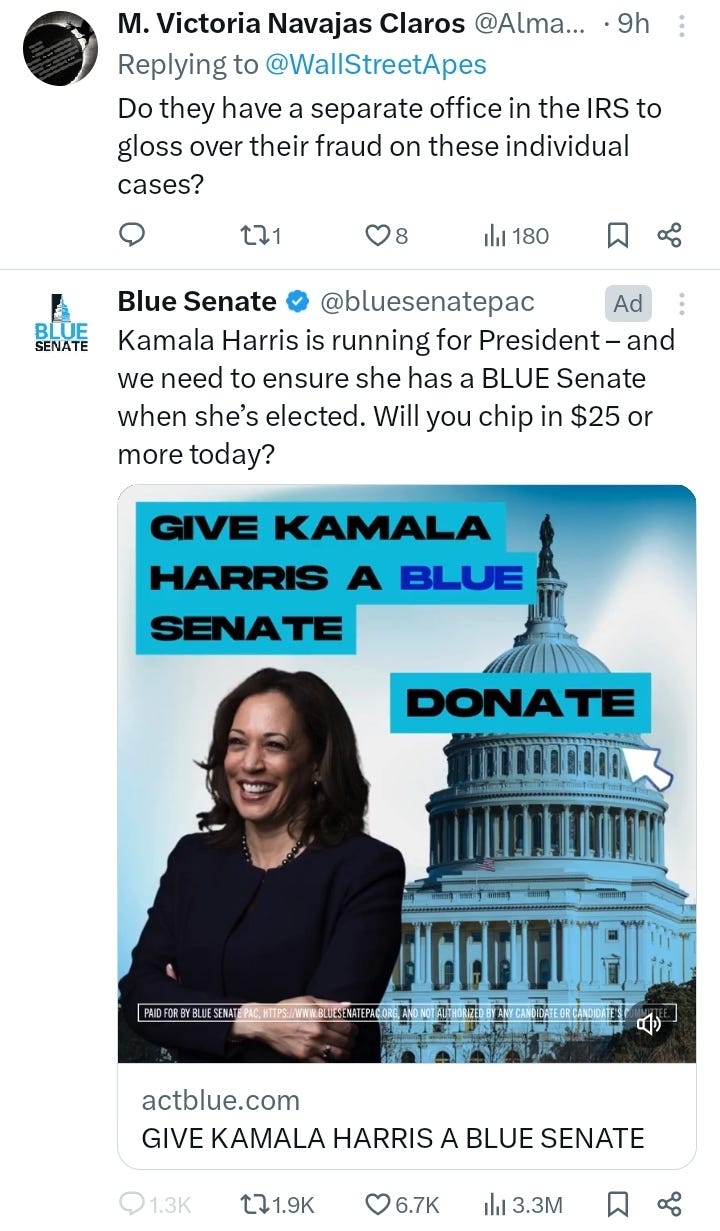This screenshot has width=720, height=1231.
Task: View analytics showing 180 views
Action: coord(516,235)
